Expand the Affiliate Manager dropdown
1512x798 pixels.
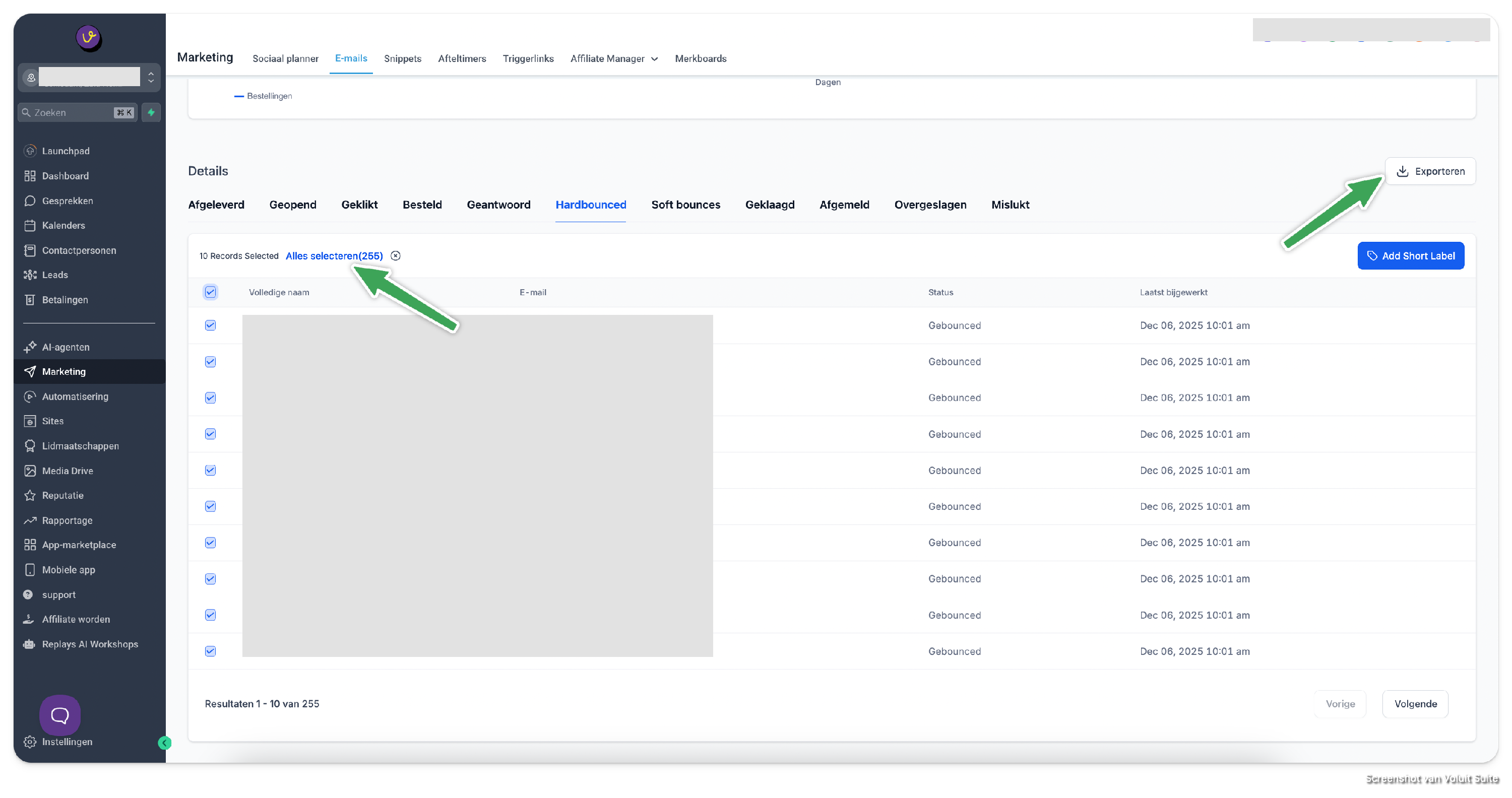614,58
